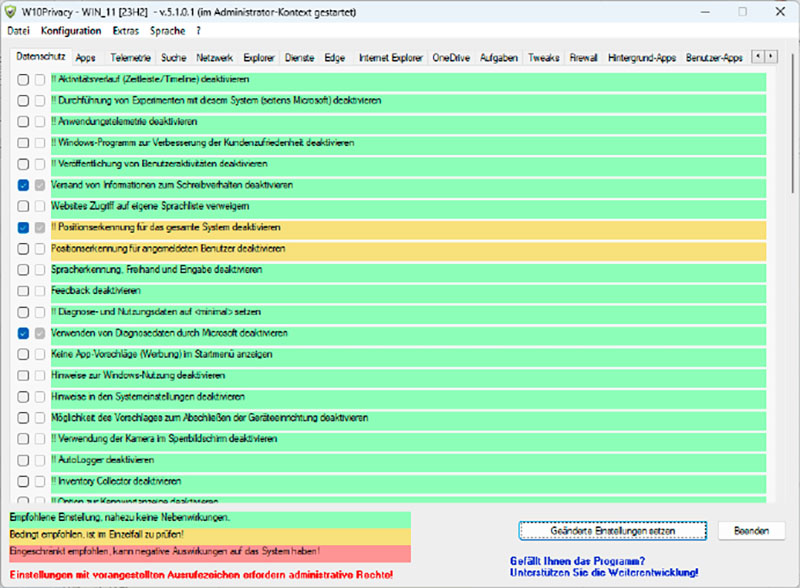Close the W10Privacy window
The width and height of the screenshot is (800, 588).
click(780, 12)
